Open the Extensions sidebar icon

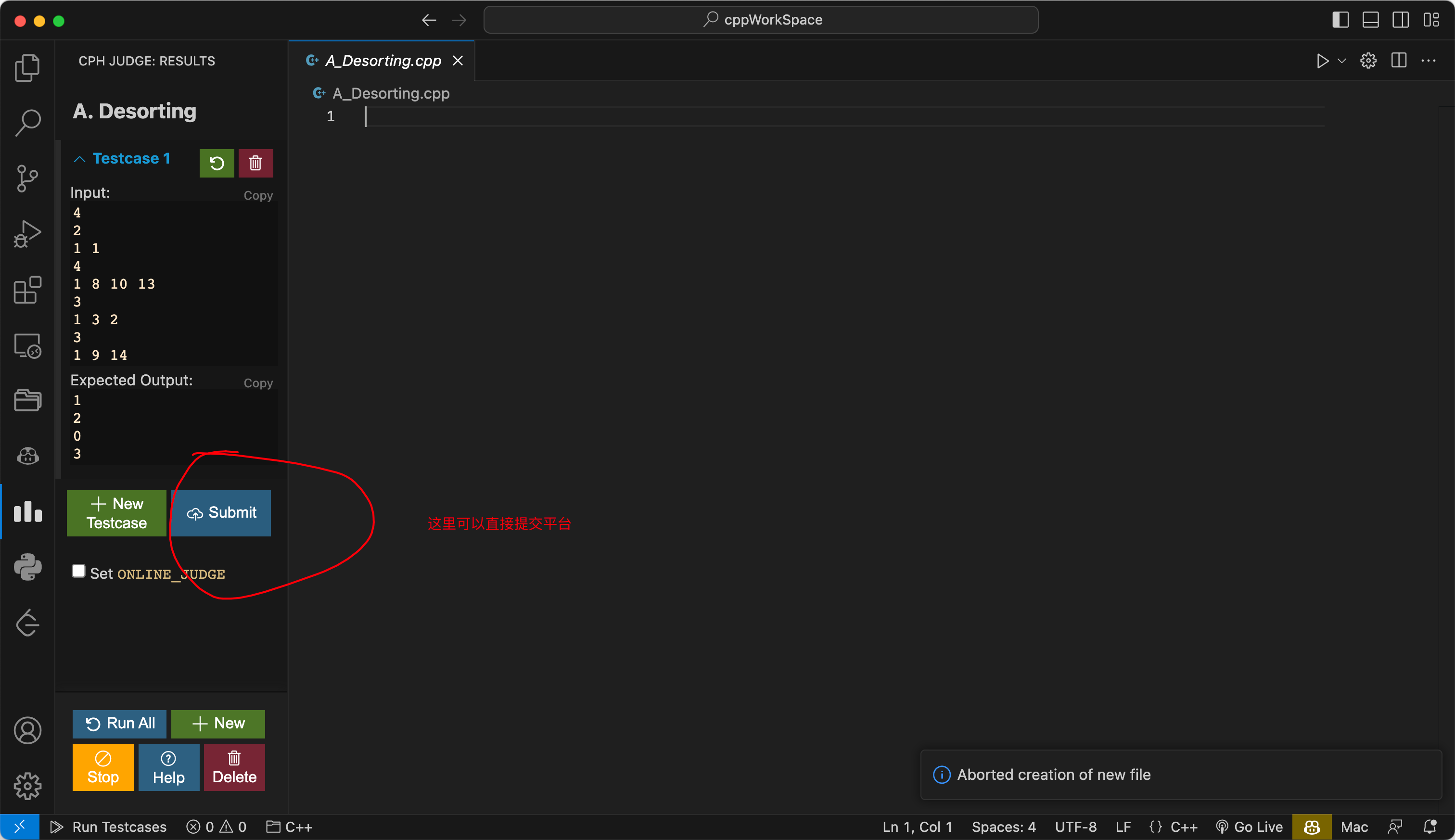coord(27,290)
